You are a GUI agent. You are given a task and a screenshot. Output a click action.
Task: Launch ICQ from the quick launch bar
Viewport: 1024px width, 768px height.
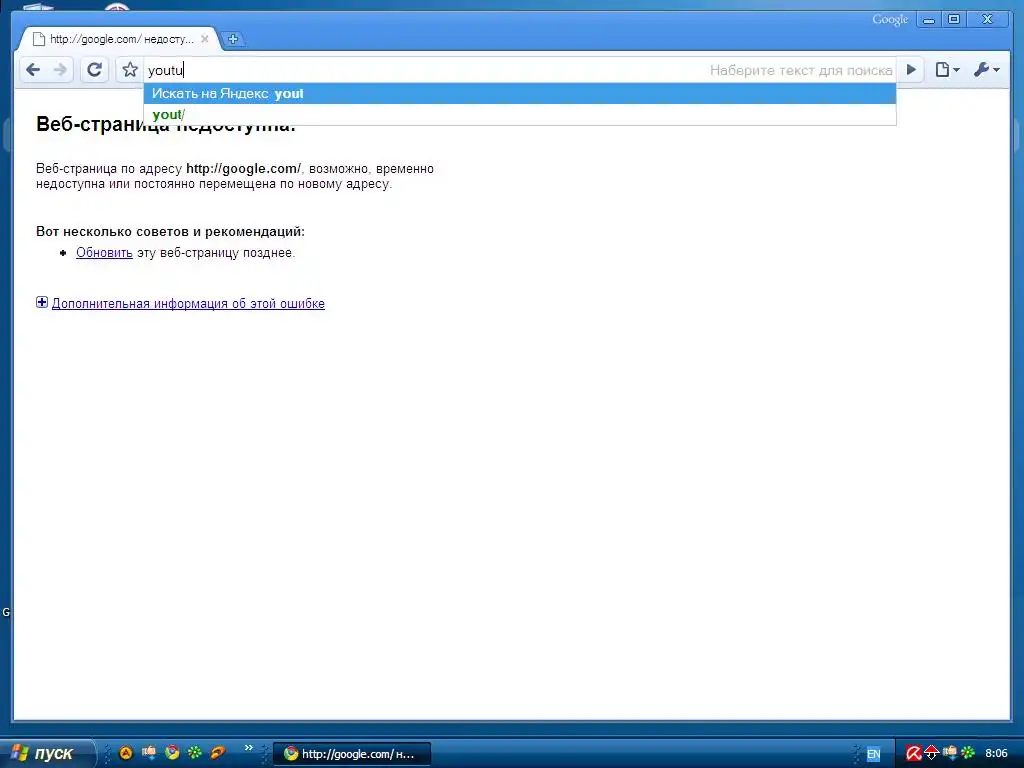[x=195, y=753]
